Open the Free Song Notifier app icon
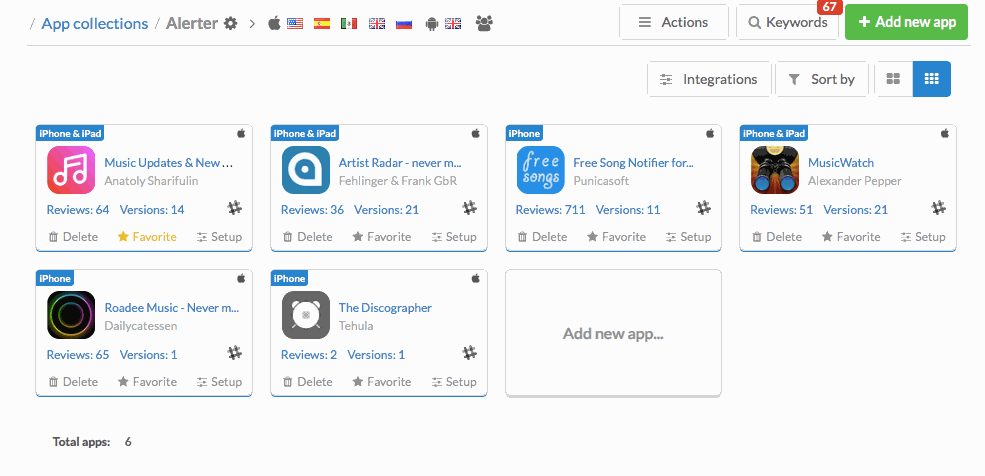 [540, 170]
